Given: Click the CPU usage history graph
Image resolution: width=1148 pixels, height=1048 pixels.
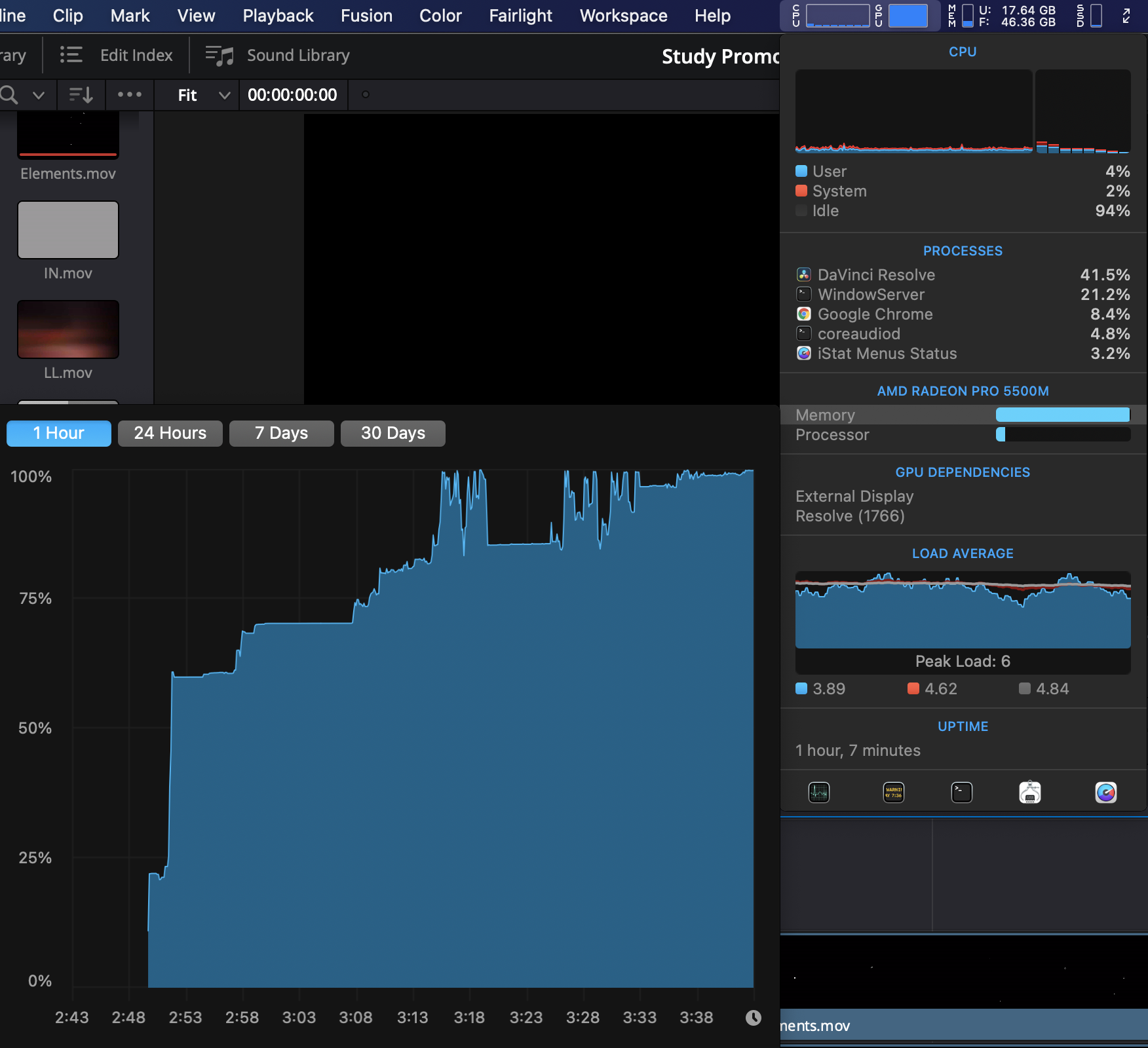Looking at the screenshot, I should pyautogui.click(x=913, y=111).
